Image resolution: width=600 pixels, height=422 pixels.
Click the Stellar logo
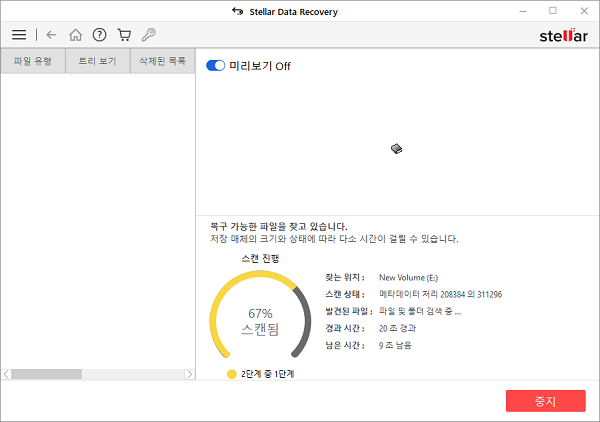(x=564, y=35)
